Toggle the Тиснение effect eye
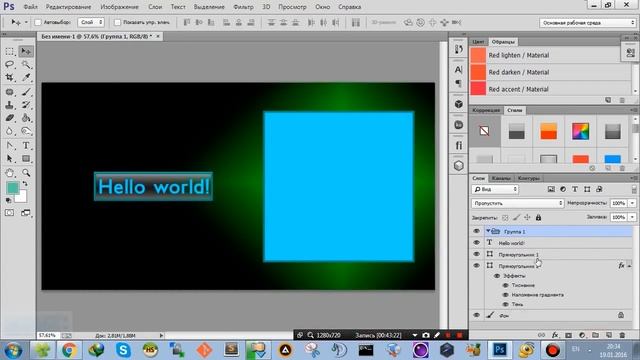 506,285
